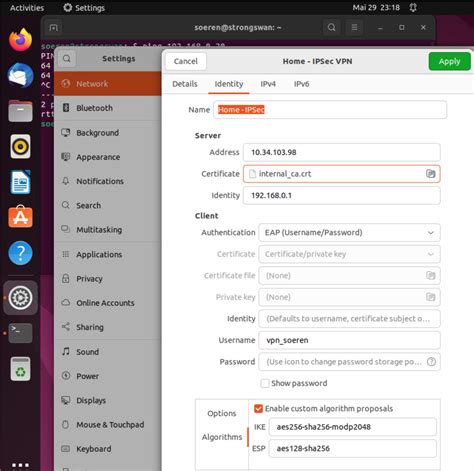
Task: Open Ubuntu Software from the dock
Action: click(x=20, y=217)
